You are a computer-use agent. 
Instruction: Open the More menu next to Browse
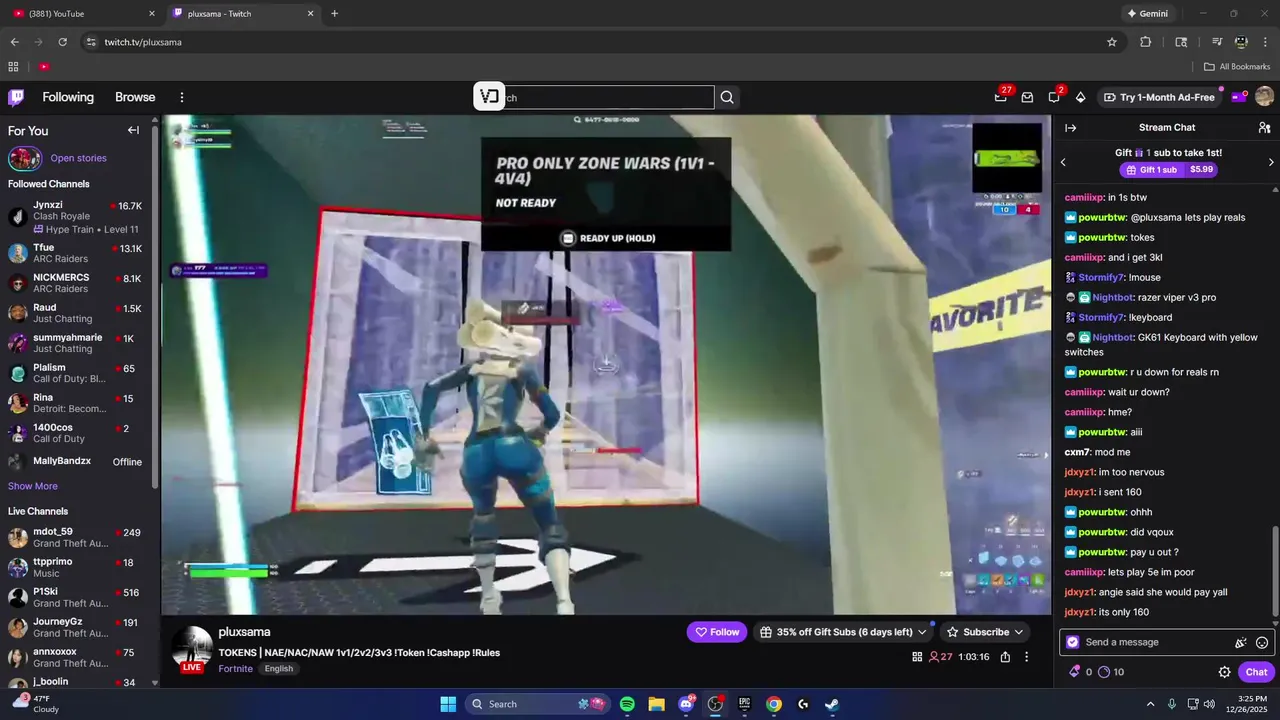click(x=182, y=97)
